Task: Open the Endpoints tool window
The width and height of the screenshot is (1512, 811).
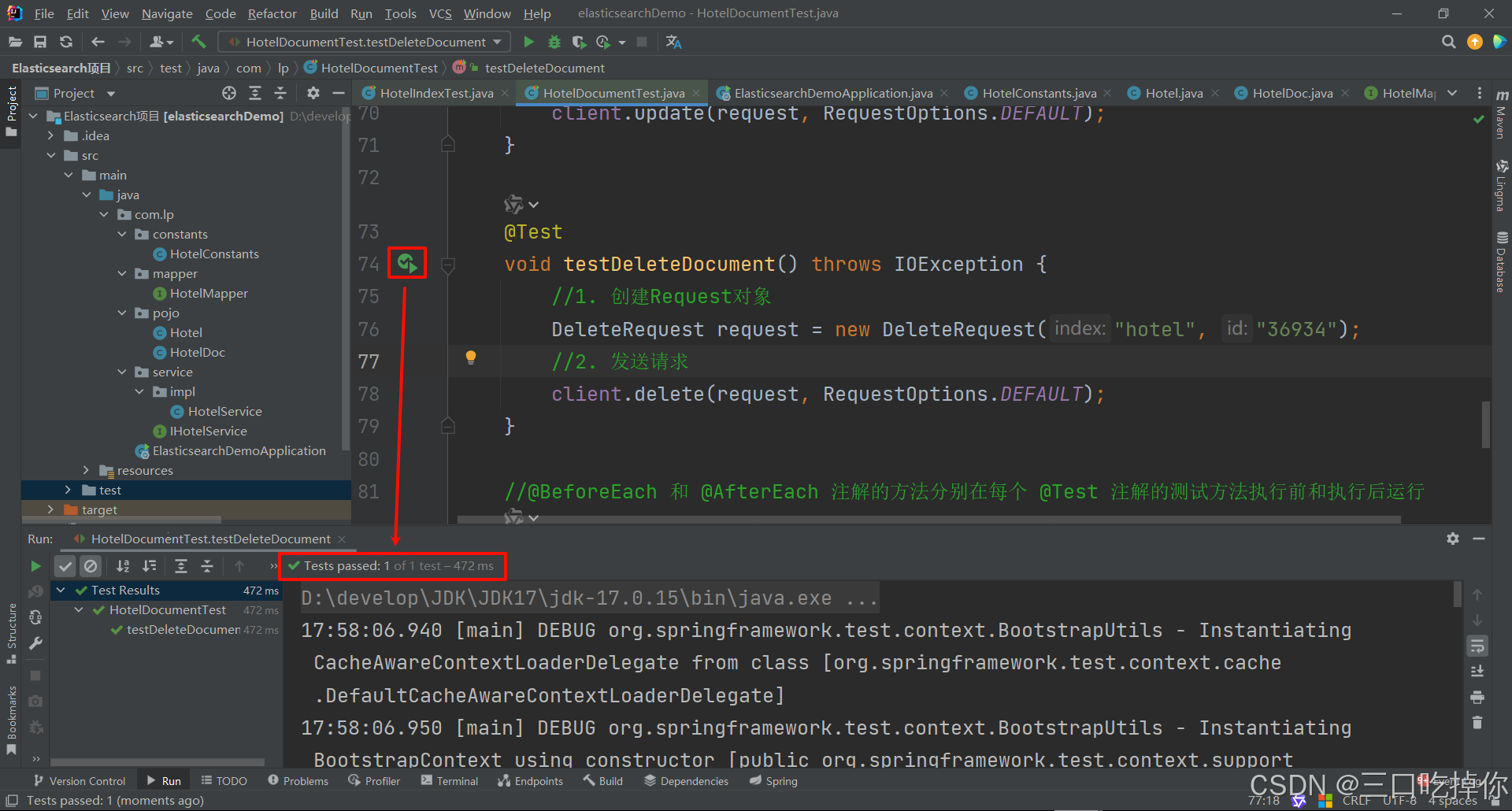Action: pos(531,780)
